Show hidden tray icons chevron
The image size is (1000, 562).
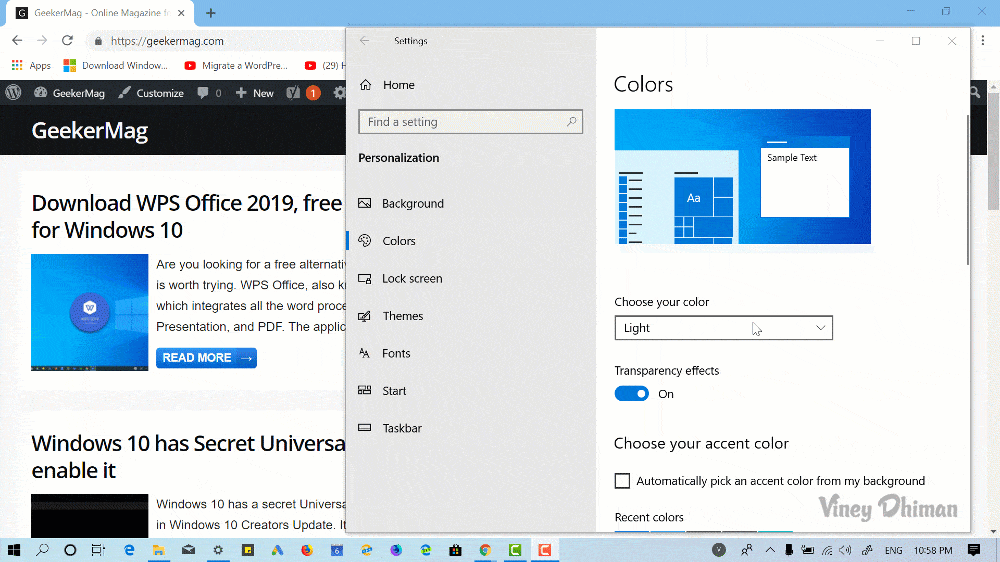click(x=770, y=550)
